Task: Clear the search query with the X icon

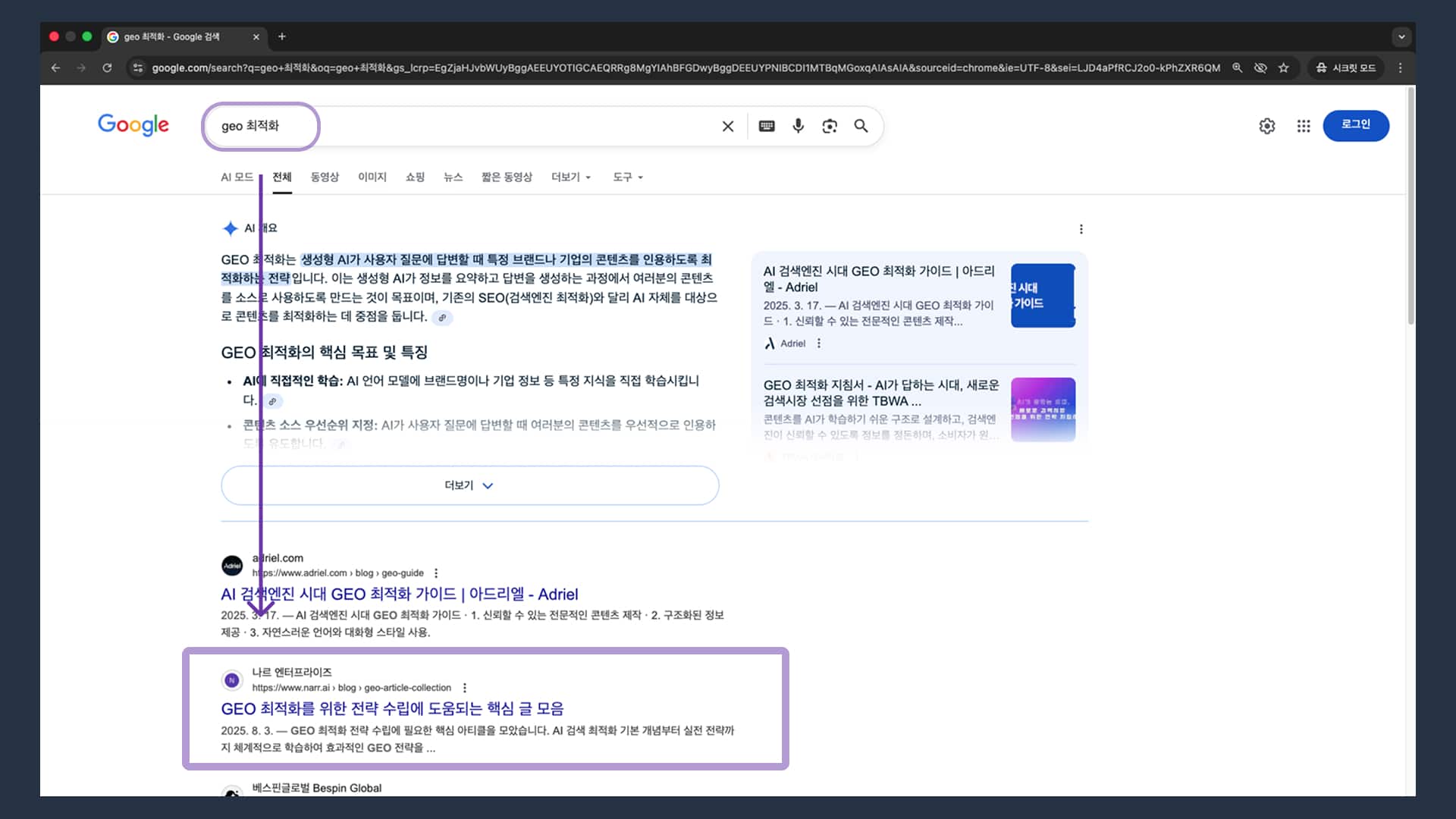Action: coord(728,126)
